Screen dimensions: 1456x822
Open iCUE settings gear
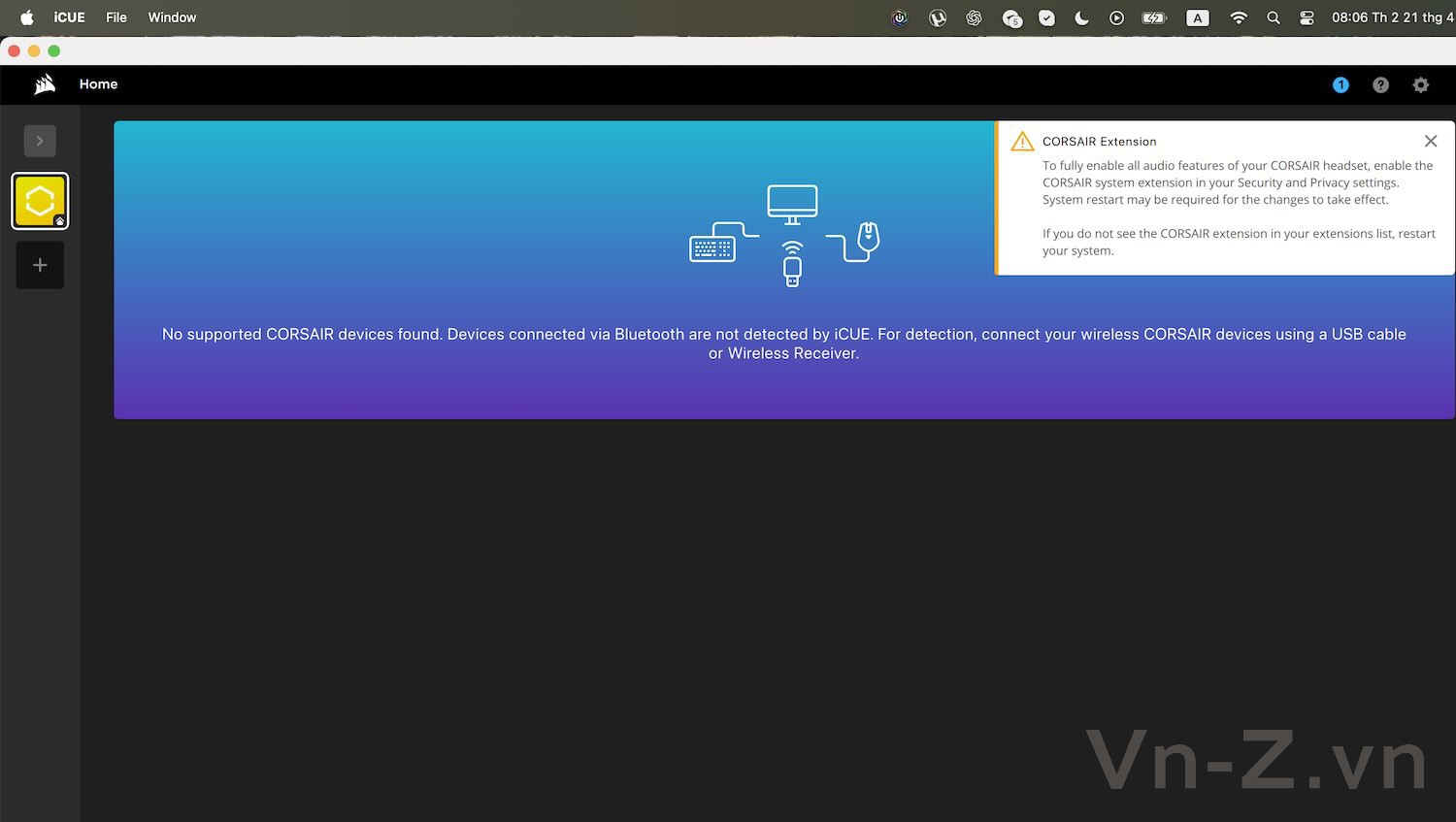1420,85
